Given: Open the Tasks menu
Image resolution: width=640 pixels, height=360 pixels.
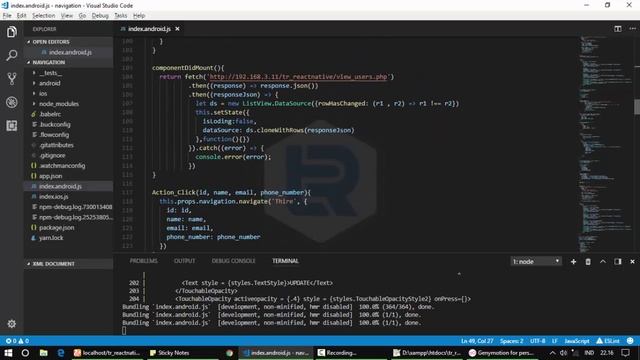Looking at the screenshot, I should click(x=120, y=16).
